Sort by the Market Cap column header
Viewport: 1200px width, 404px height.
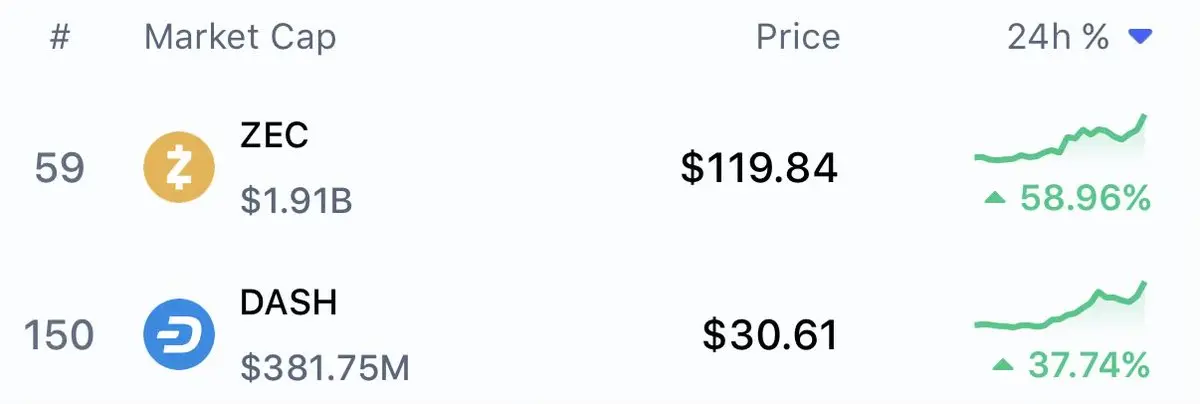click(240, 38)
